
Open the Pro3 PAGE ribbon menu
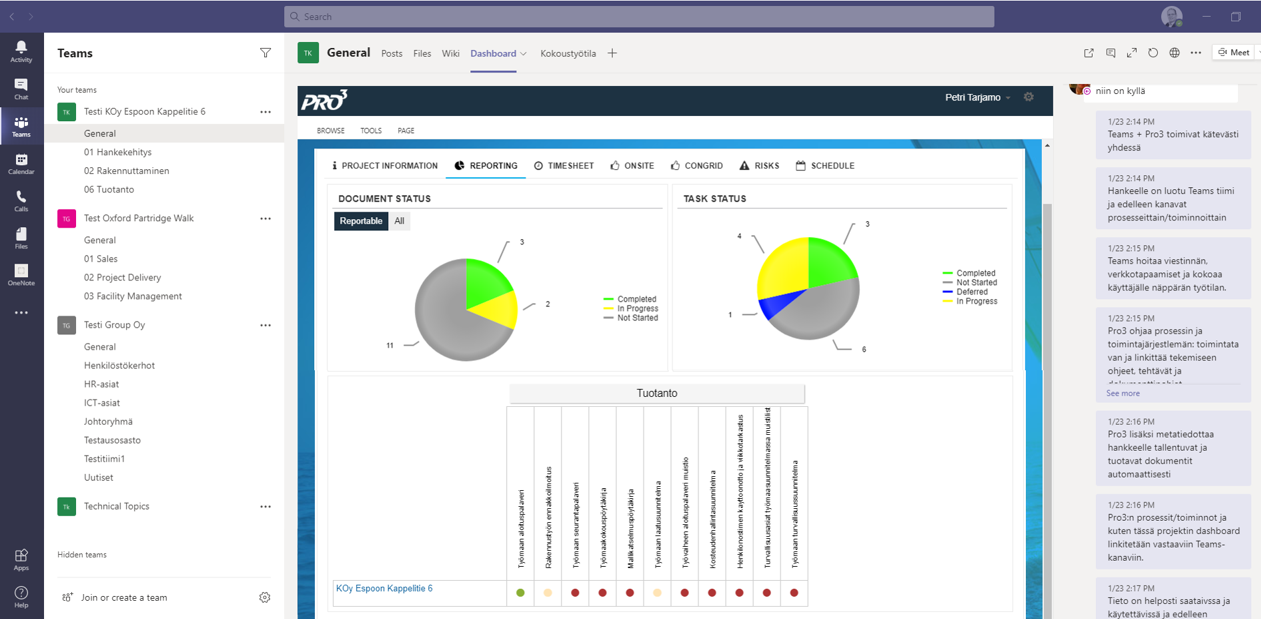coord(406,131)
